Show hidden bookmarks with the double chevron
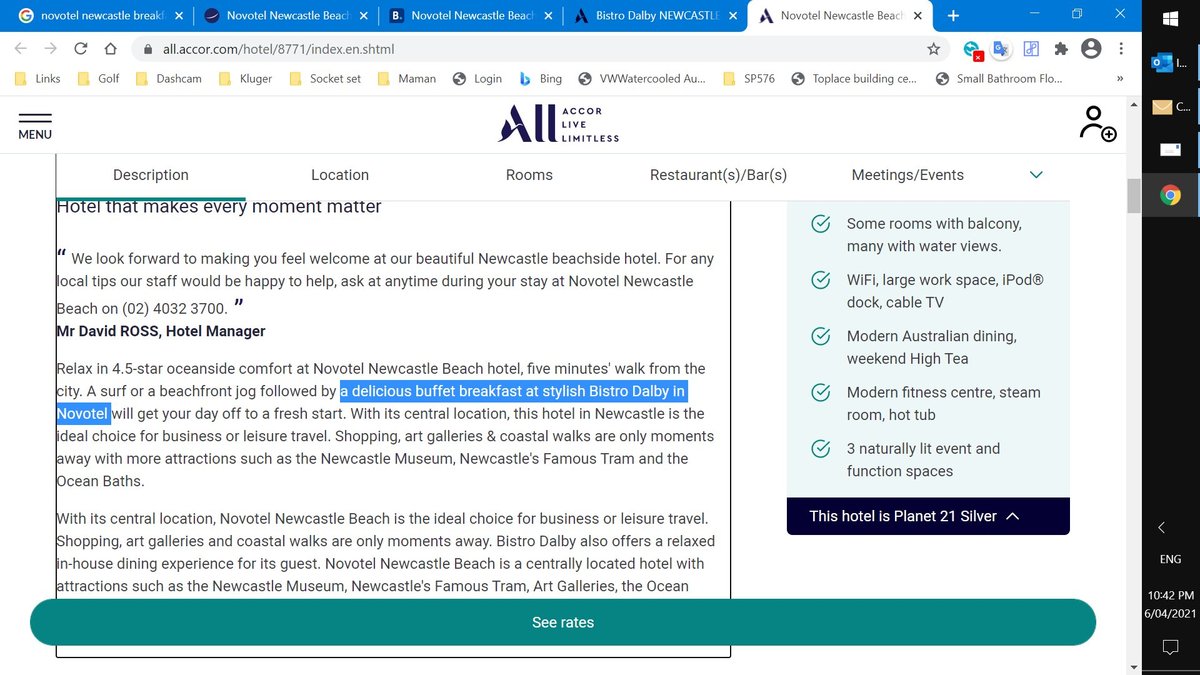This screenshot has height=675, width=1200. tap(1119, 79)
